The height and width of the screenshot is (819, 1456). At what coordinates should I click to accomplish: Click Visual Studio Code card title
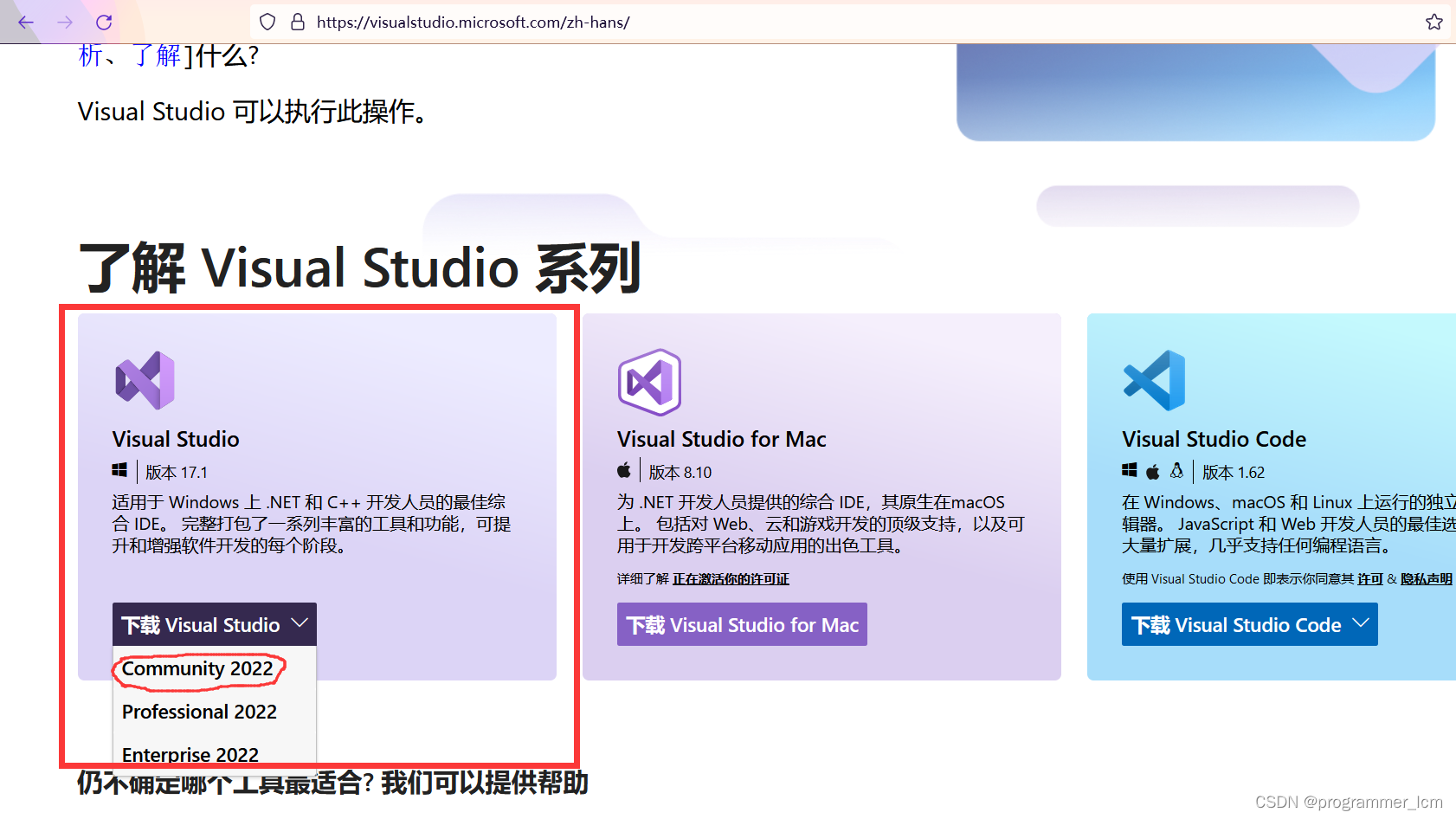[1214, 439]
